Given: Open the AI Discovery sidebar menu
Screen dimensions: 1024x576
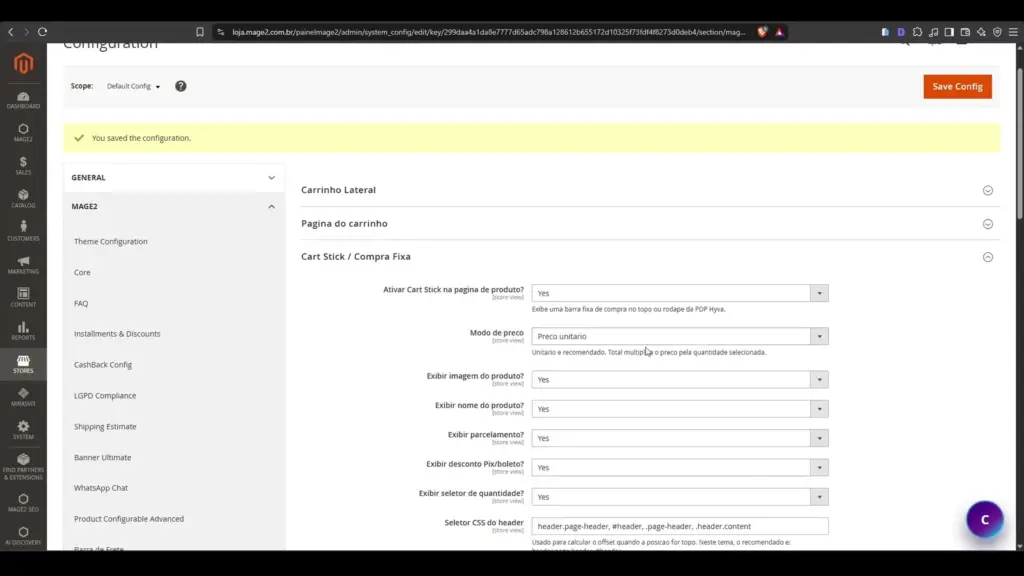Looking at the screenshot, I should click(24, 536).
